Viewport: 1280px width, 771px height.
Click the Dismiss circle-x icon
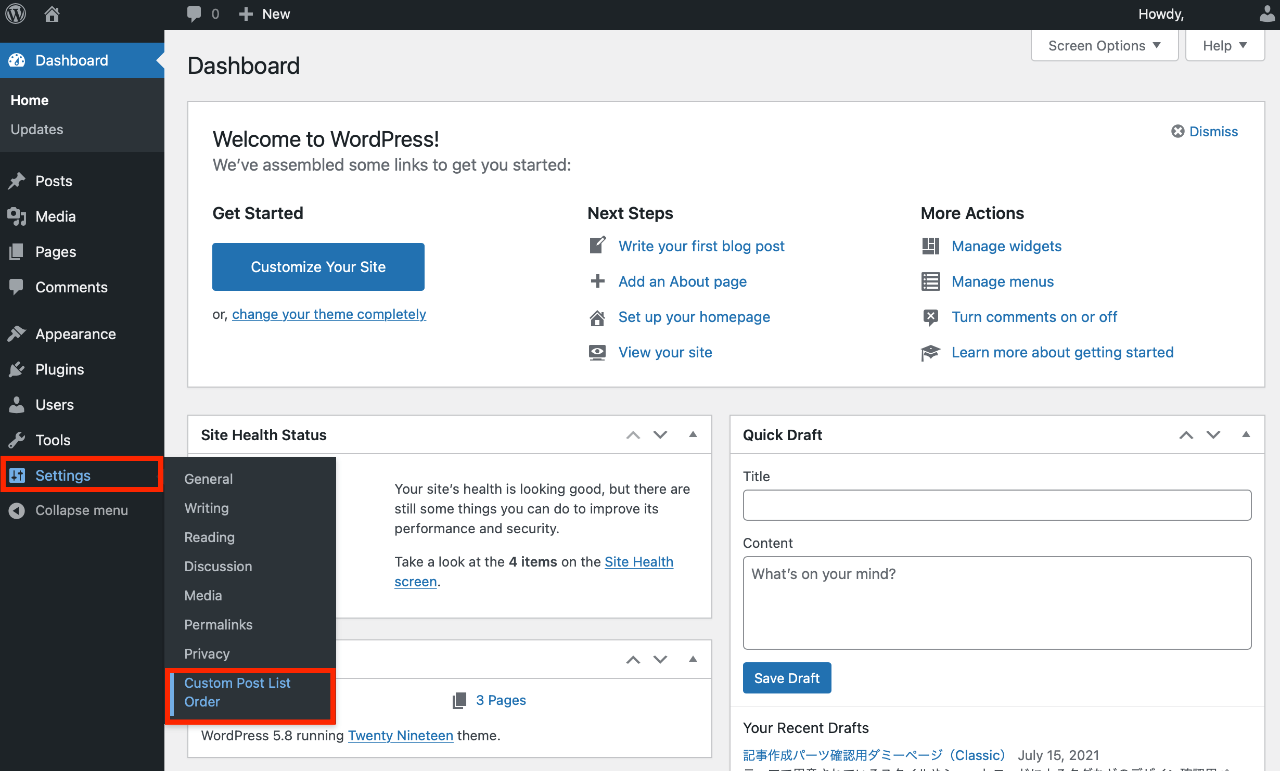(1178, 131)
